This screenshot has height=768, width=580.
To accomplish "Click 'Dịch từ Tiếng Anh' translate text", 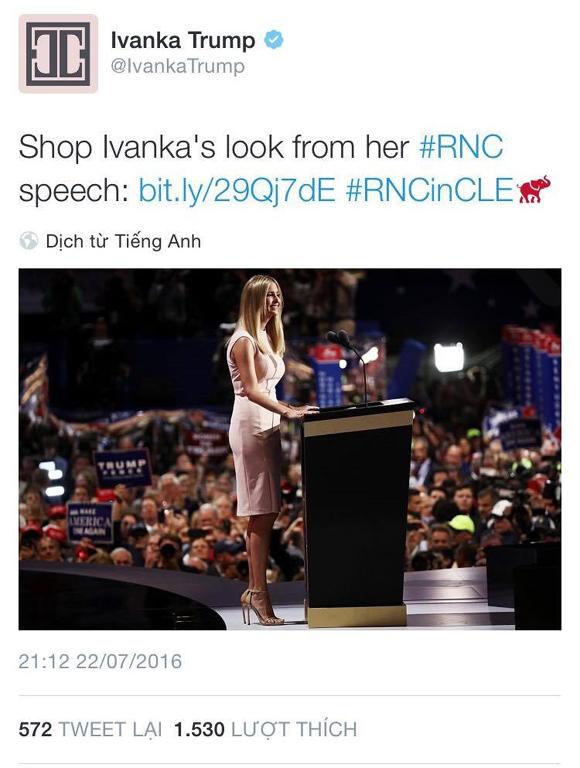I will [123, 241].
